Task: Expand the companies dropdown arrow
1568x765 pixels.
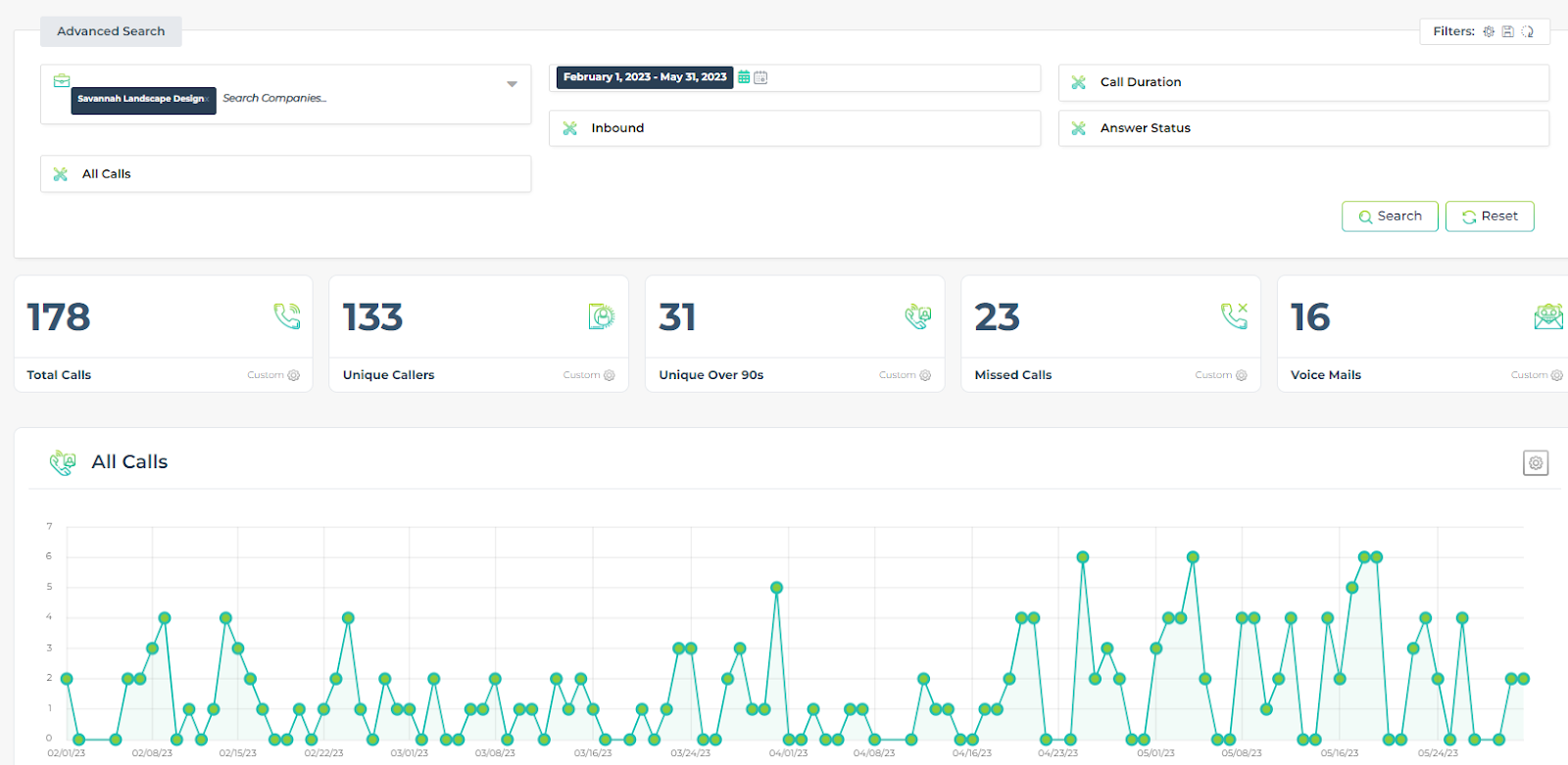Action: coord(512,84)
